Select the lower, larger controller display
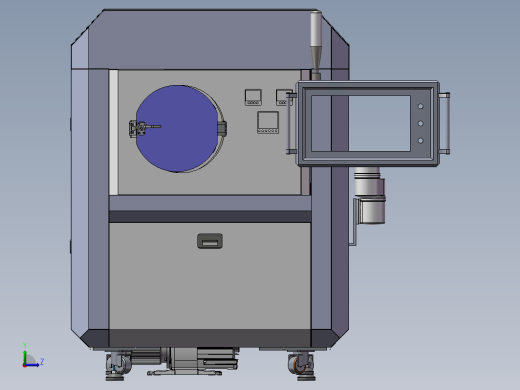 pyautogui.click(x=268, y=123)
